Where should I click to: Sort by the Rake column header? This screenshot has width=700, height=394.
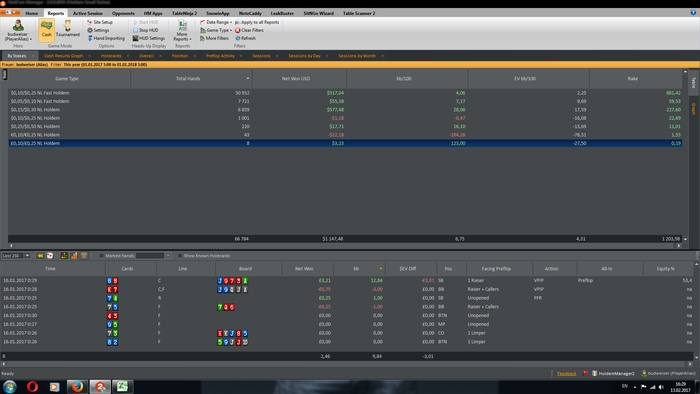635,79
